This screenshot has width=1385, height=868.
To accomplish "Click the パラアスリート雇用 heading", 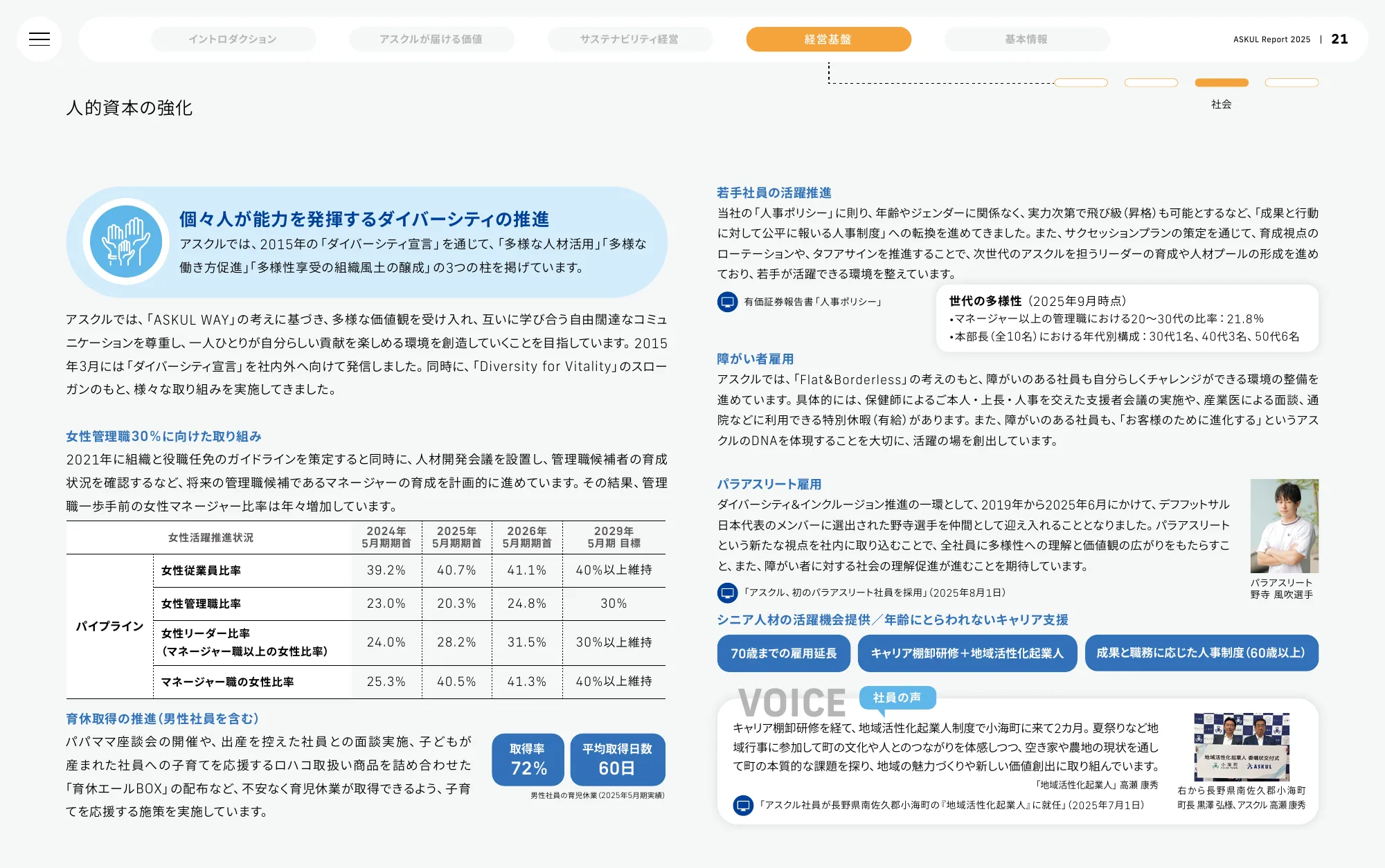I will (x=769, y=485).
